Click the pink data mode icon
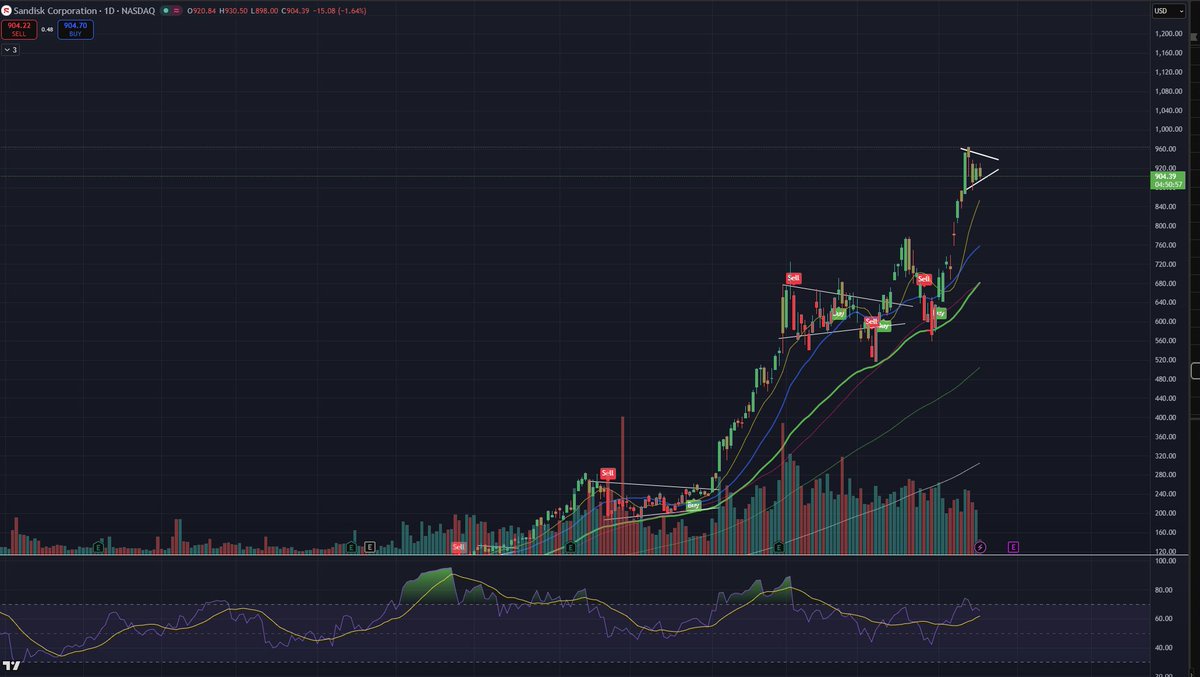This screenshot has height=677, width=1200. [178, 10]
